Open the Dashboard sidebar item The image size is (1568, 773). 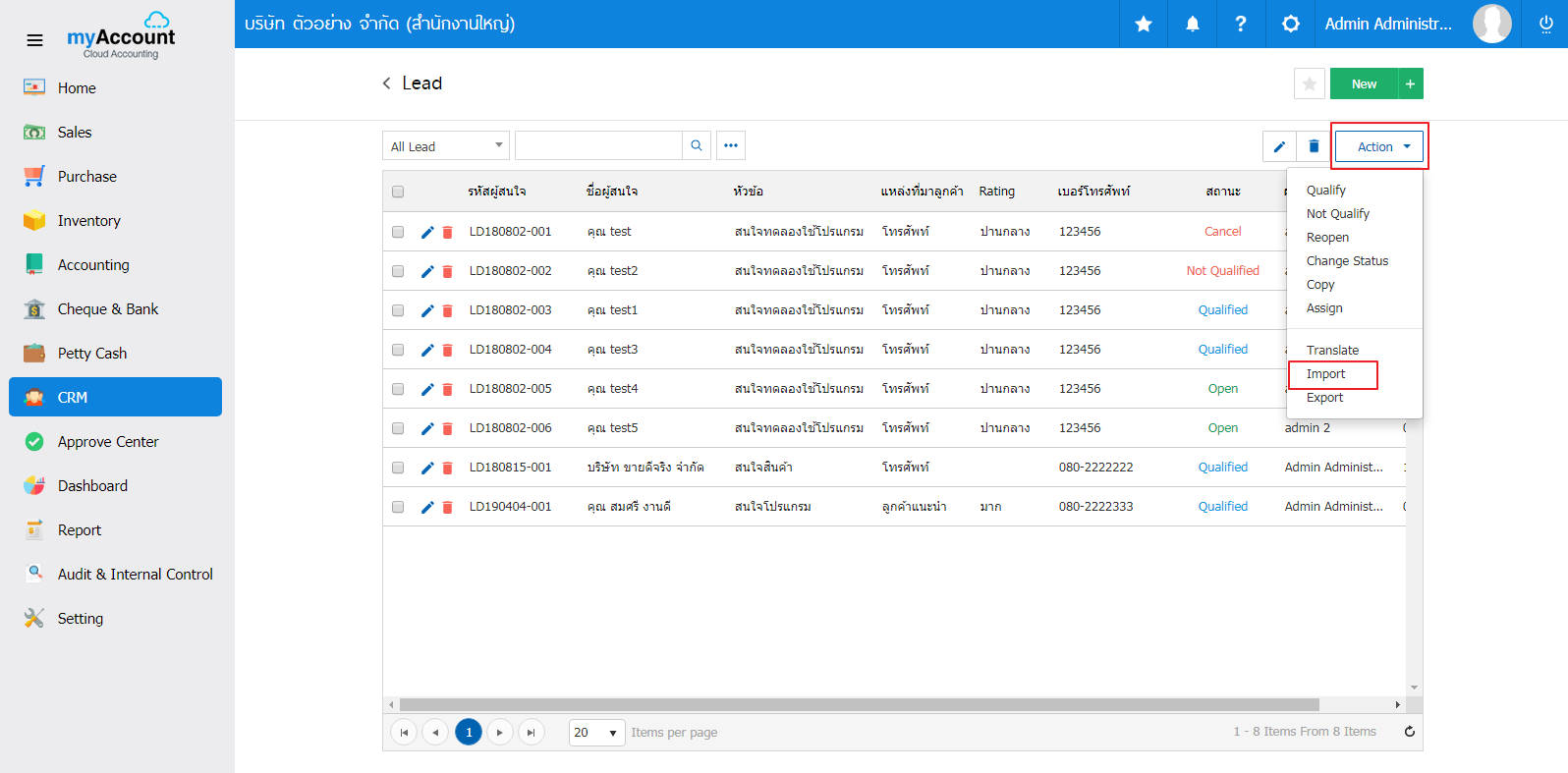pyautogui.click(x=116, y=485)
